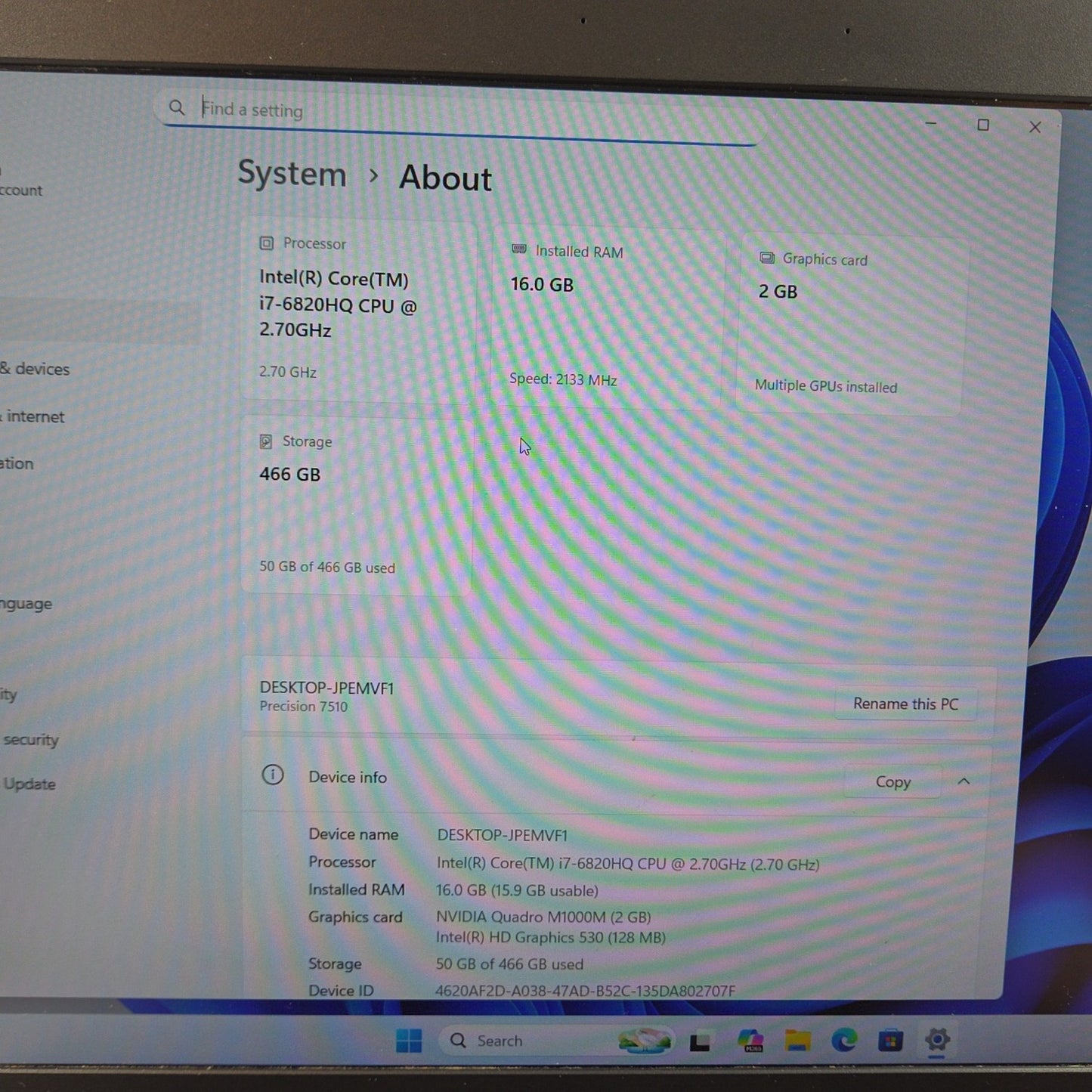Open Task View on taskbar
Viewport: 1092px width, 1092px height.
[x=700, y=1043]
